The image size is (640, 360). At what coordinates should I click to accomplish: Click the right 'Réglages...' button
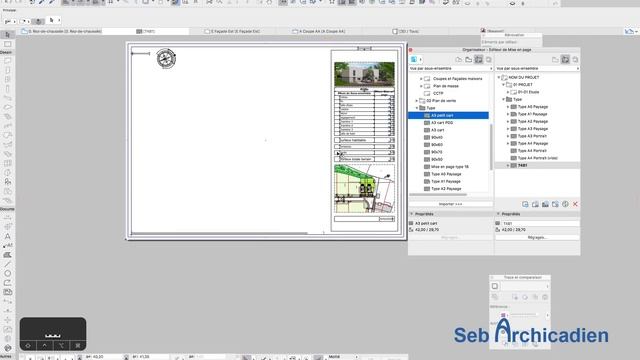pyautogui.click(x=537, y=237)
